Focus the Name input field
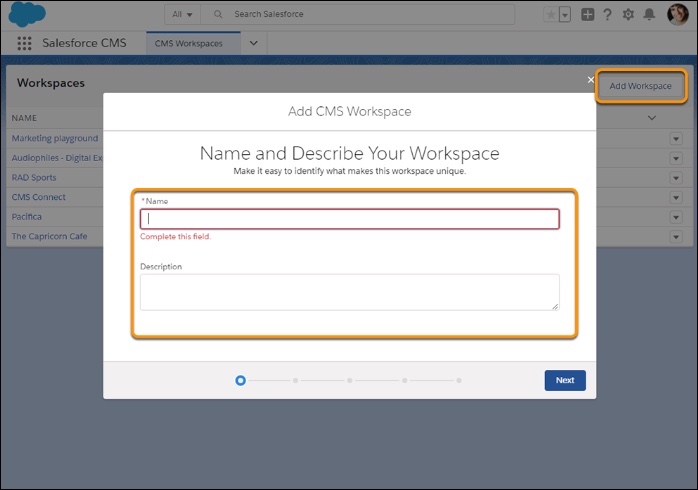Screen dimensions: 698x490 click(349, 219)
